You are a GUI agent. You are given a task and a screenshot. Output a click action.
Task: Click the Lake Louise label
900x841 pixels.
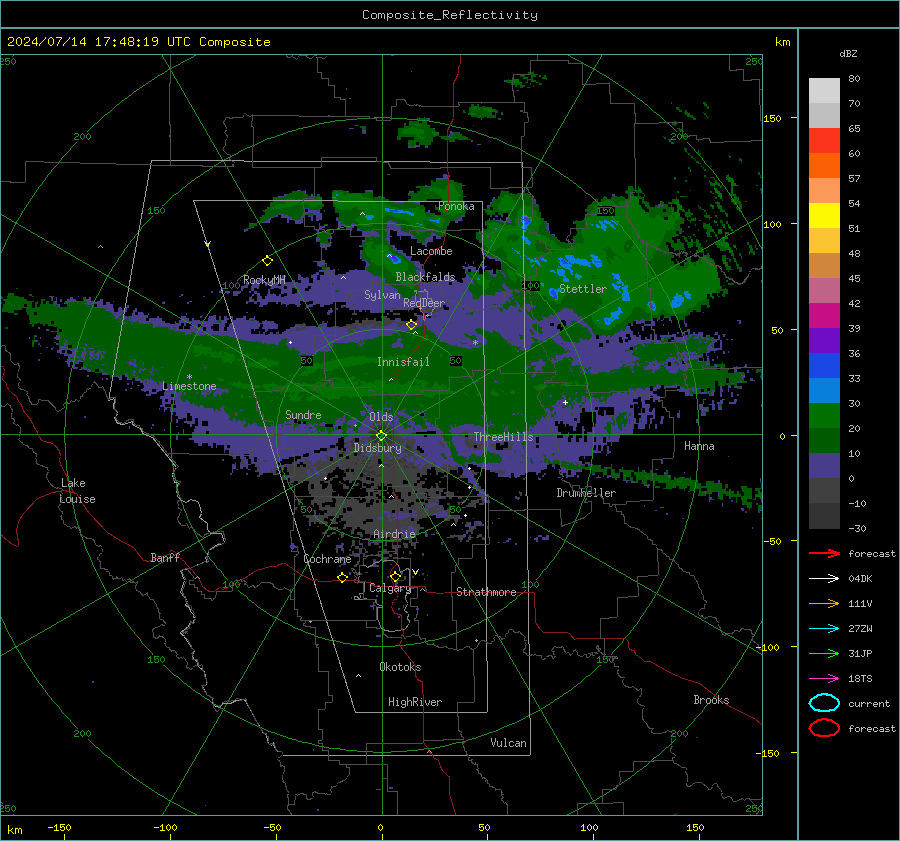pyautogui.click(x=77, y=491)
